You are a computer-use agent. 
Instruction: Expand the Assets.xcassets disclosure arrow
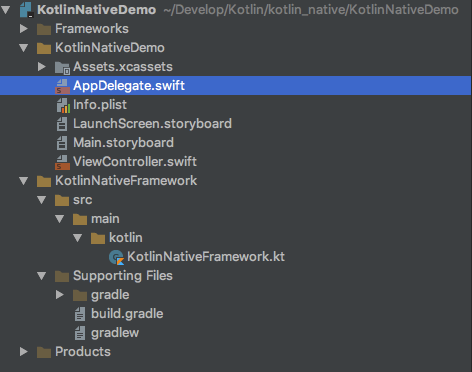coord(42,67)
